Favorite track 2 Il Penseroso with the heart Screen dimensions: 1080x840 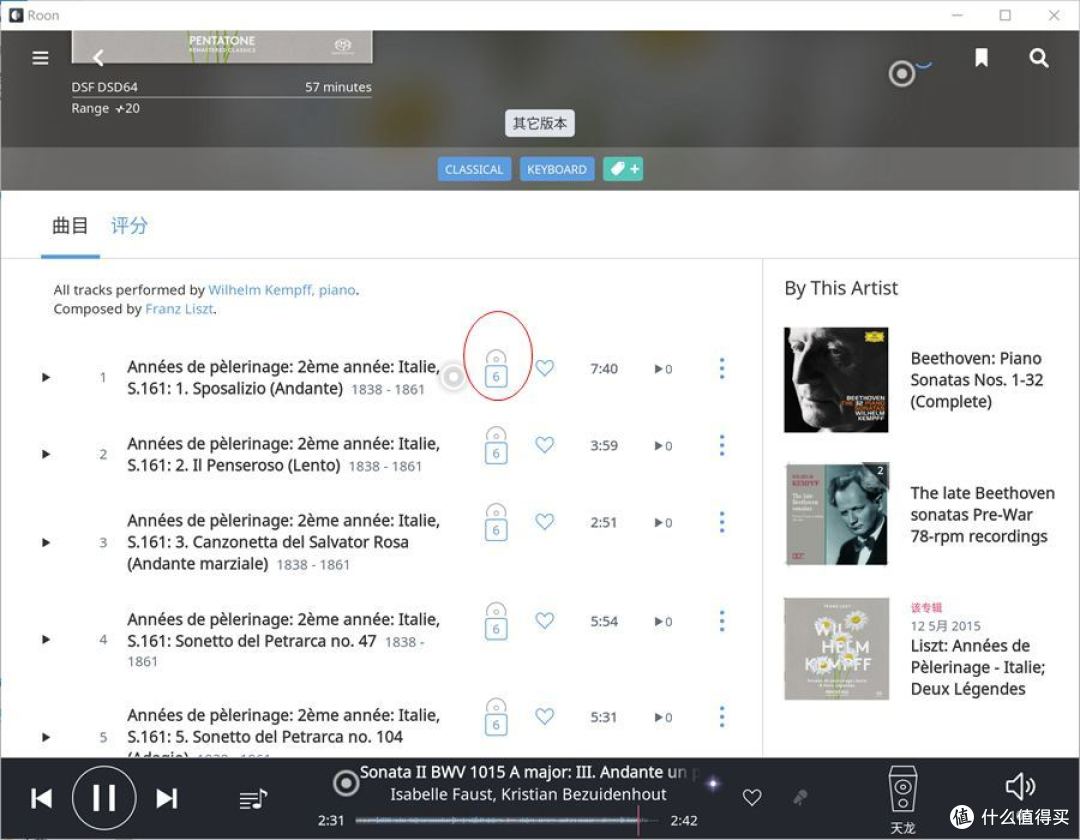545,445
